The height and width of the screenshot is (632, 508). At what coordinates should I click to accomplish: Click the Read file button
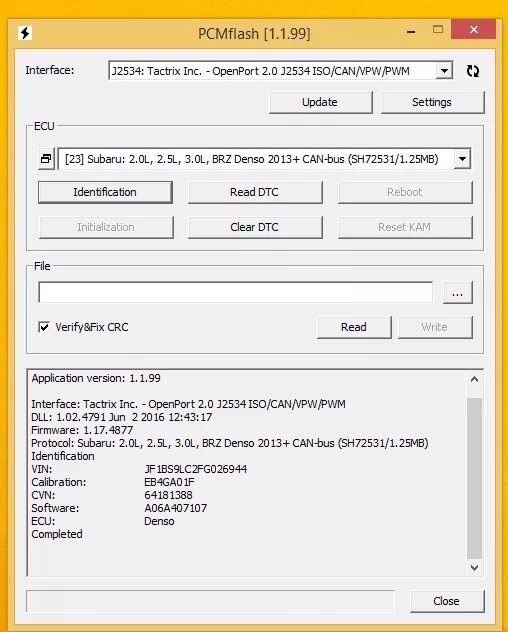(x=354, y=327)
